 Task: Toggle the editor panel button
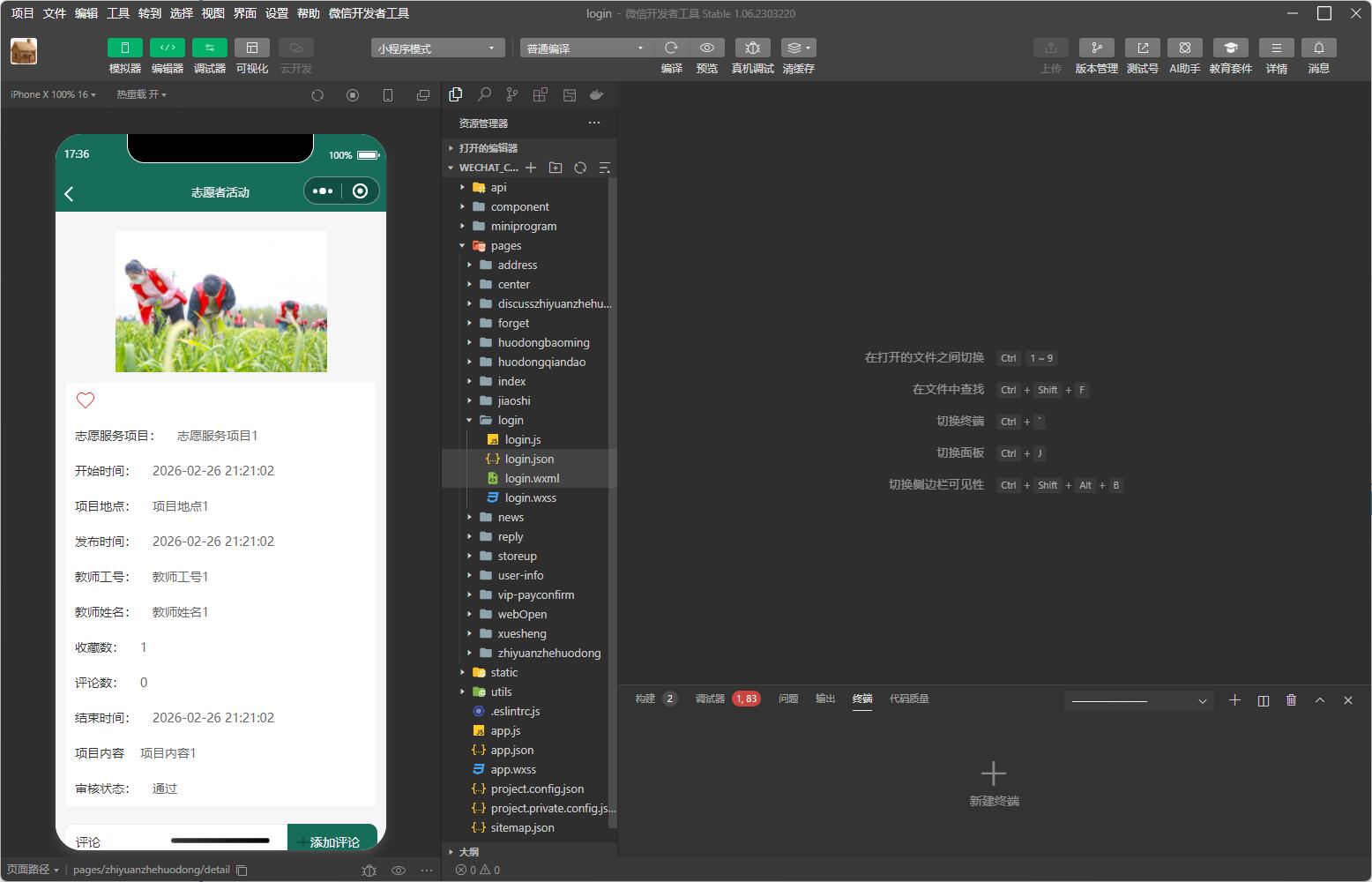point(168,48)
